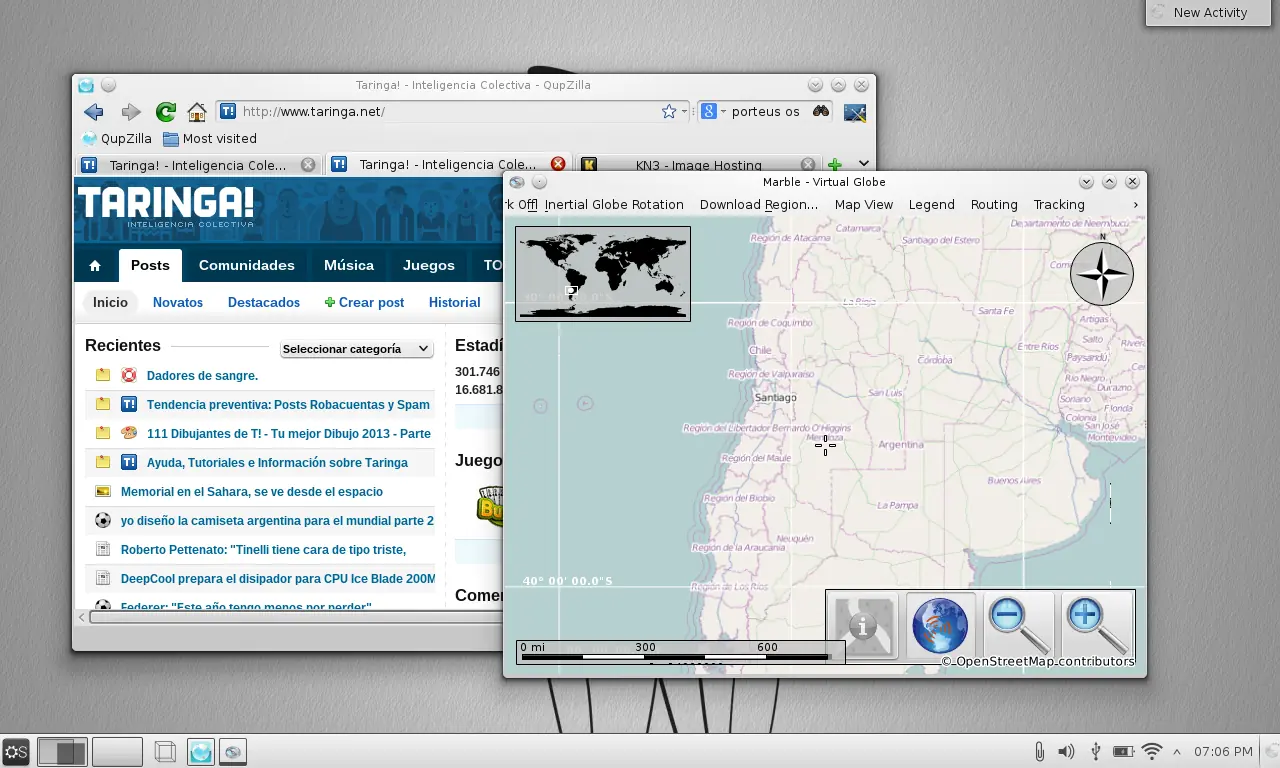This screenshot has width=1280, height=768.
Task: Open the Roberto Pettenato post
Action: 263,550
